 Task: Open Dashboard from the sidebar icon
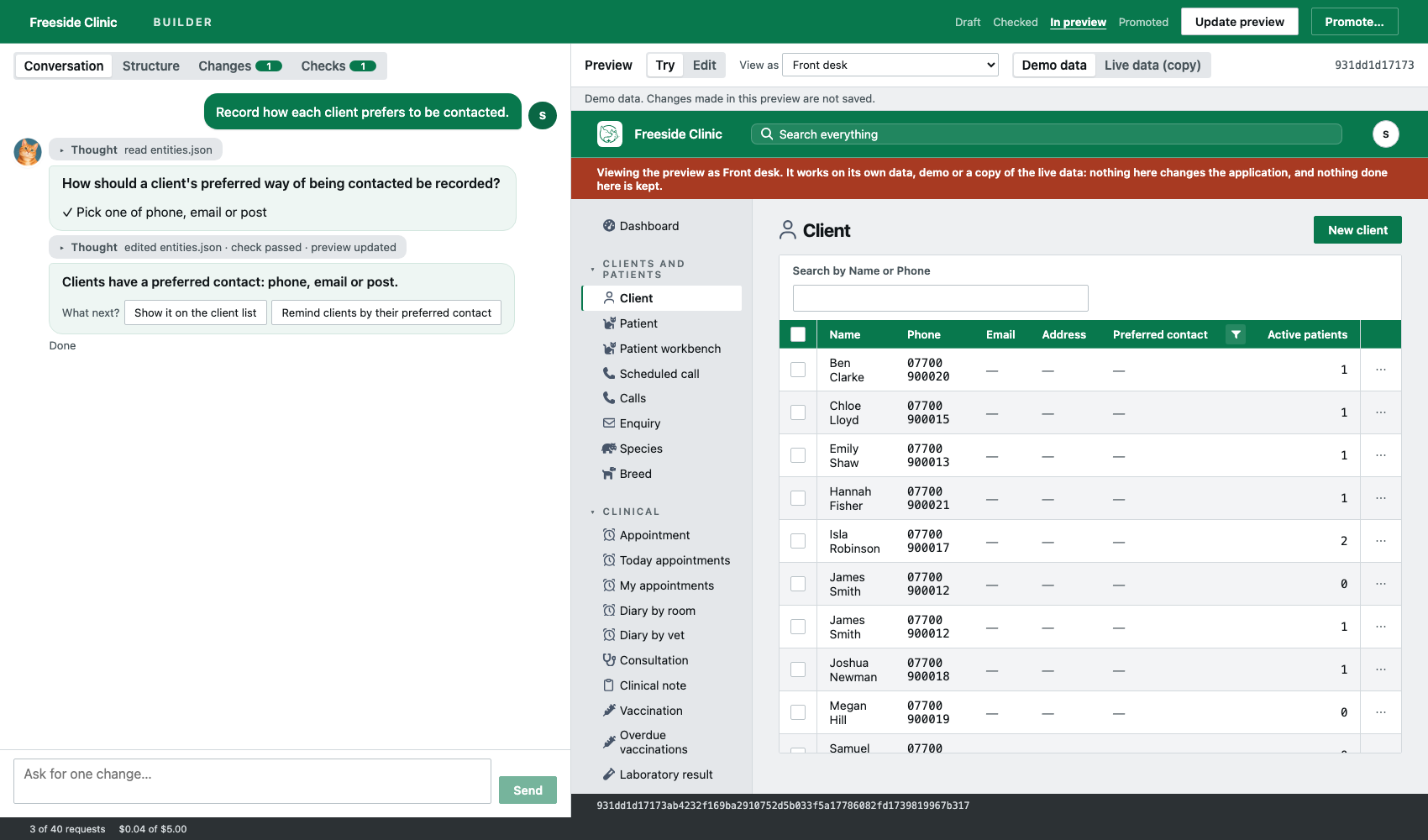(x=609, y=226)
